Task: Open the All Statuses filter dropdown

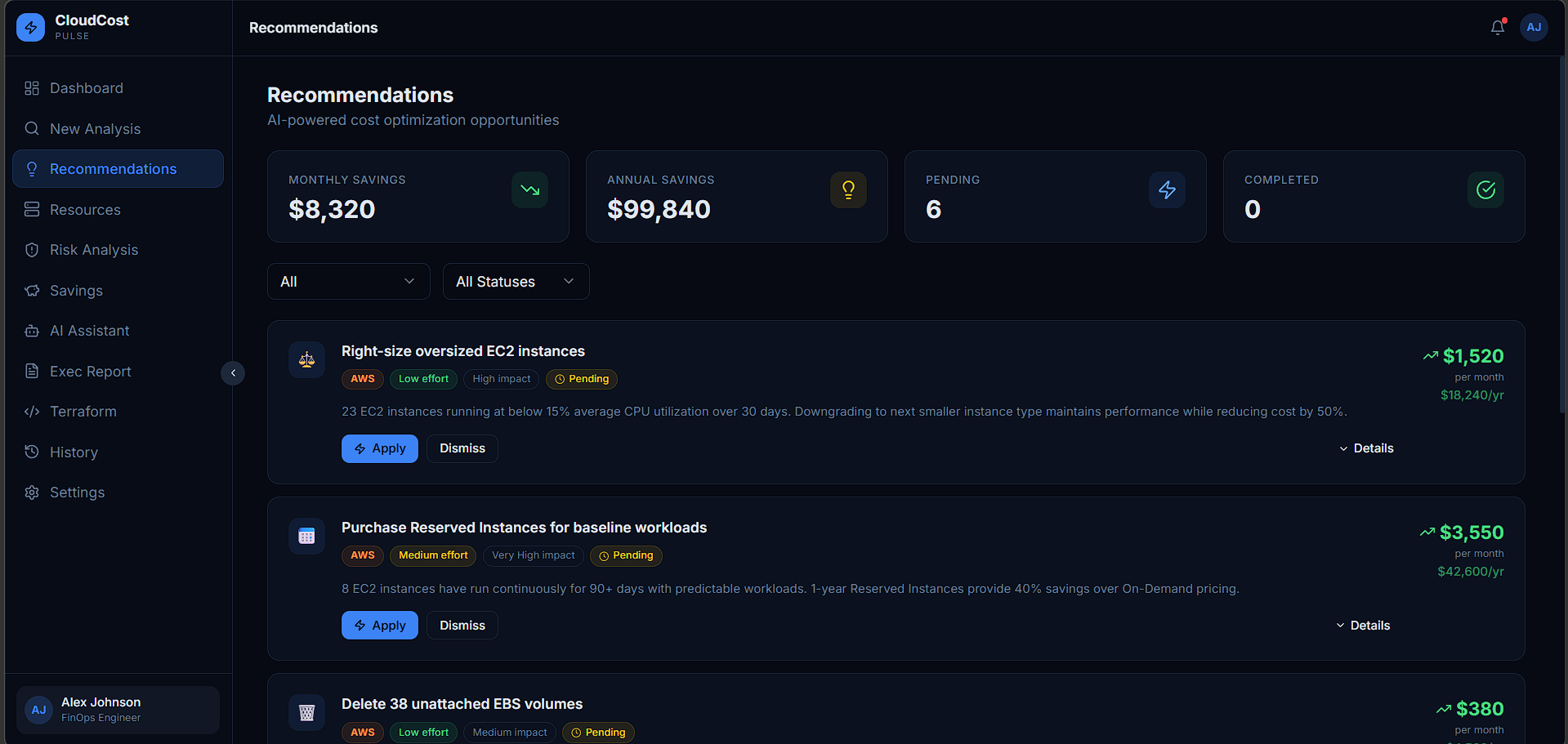Action: click(x=516, y=282)
